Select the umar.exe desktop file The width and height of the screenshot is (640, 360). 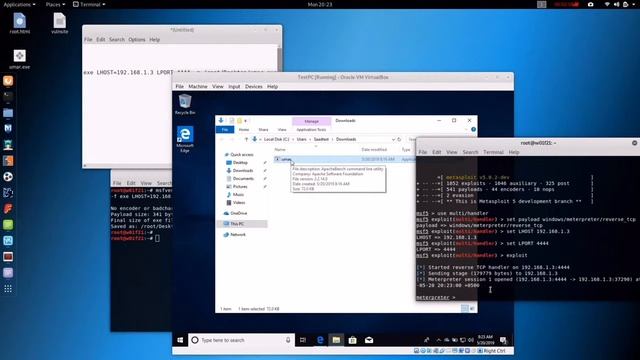(x=20, y=59)
